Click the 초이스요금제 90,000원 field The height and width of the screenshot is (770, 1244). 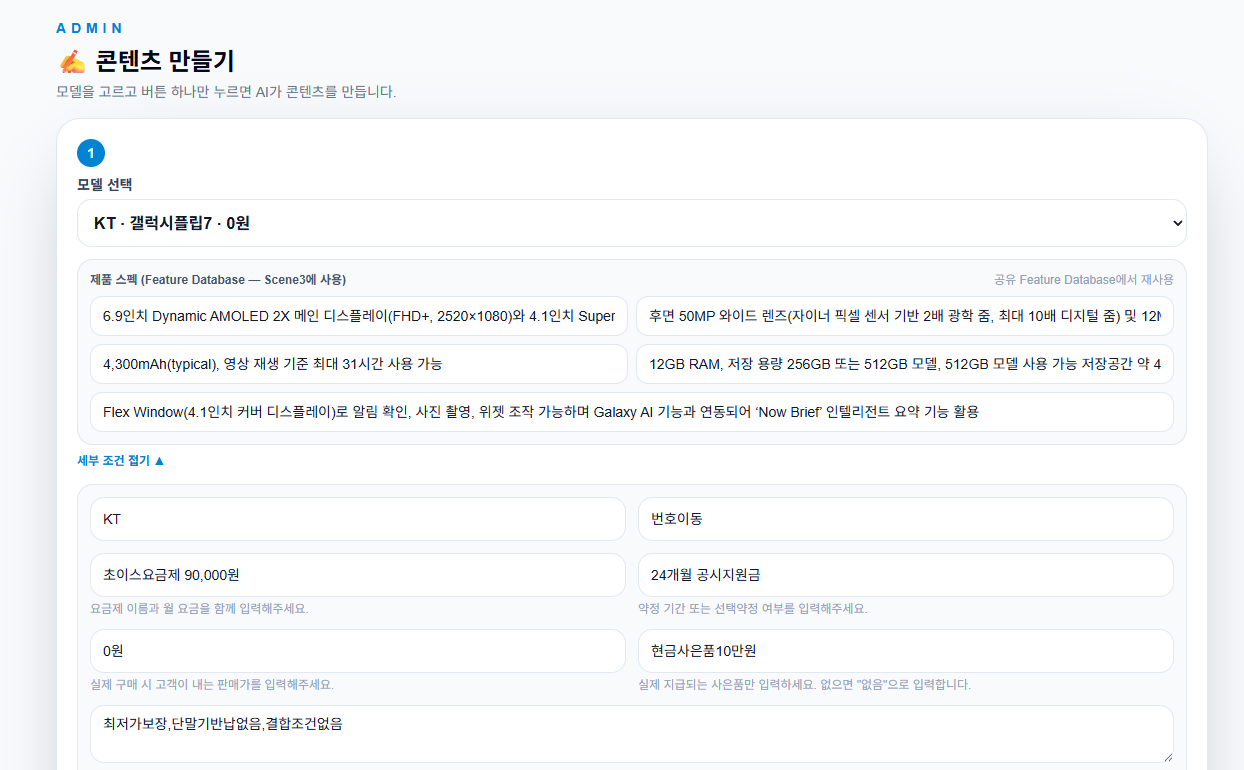tap(358, 575)
